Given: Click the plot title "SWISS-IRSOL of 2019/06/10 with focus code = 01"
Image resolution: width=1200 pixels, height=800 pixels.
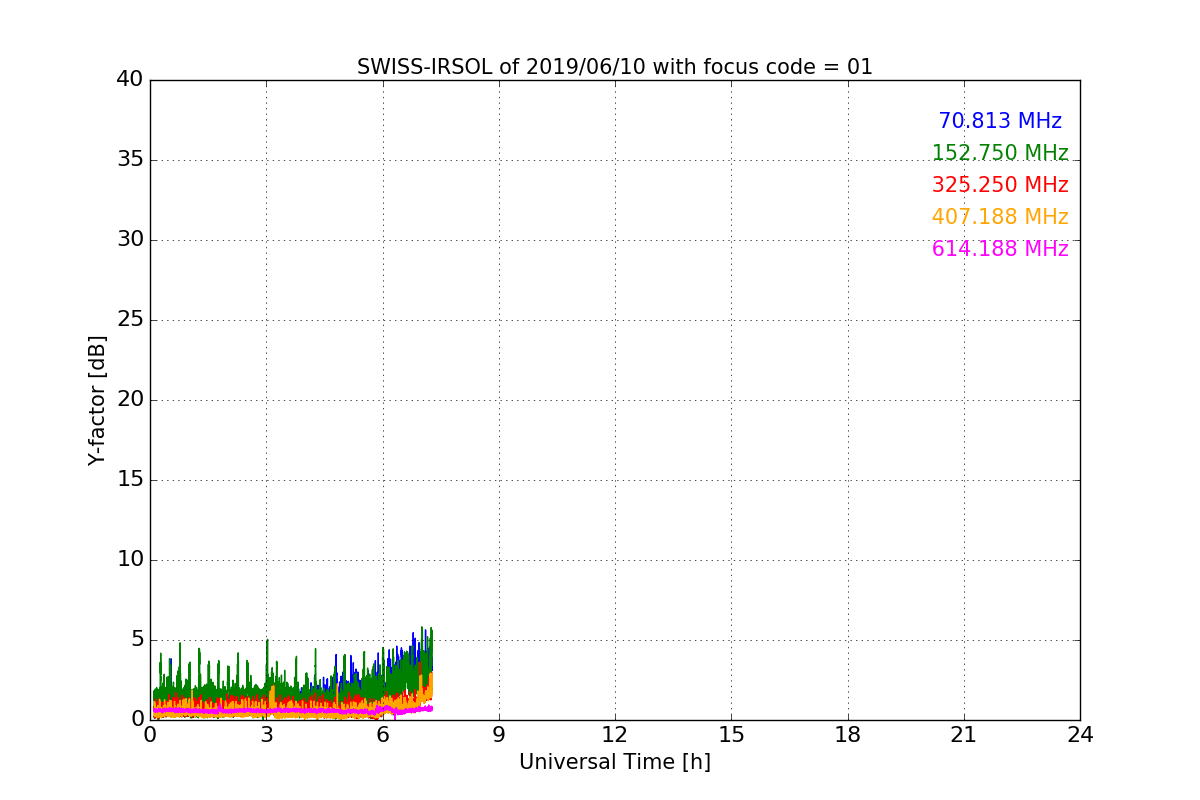Looking at the screenshot, I should 615,67.
